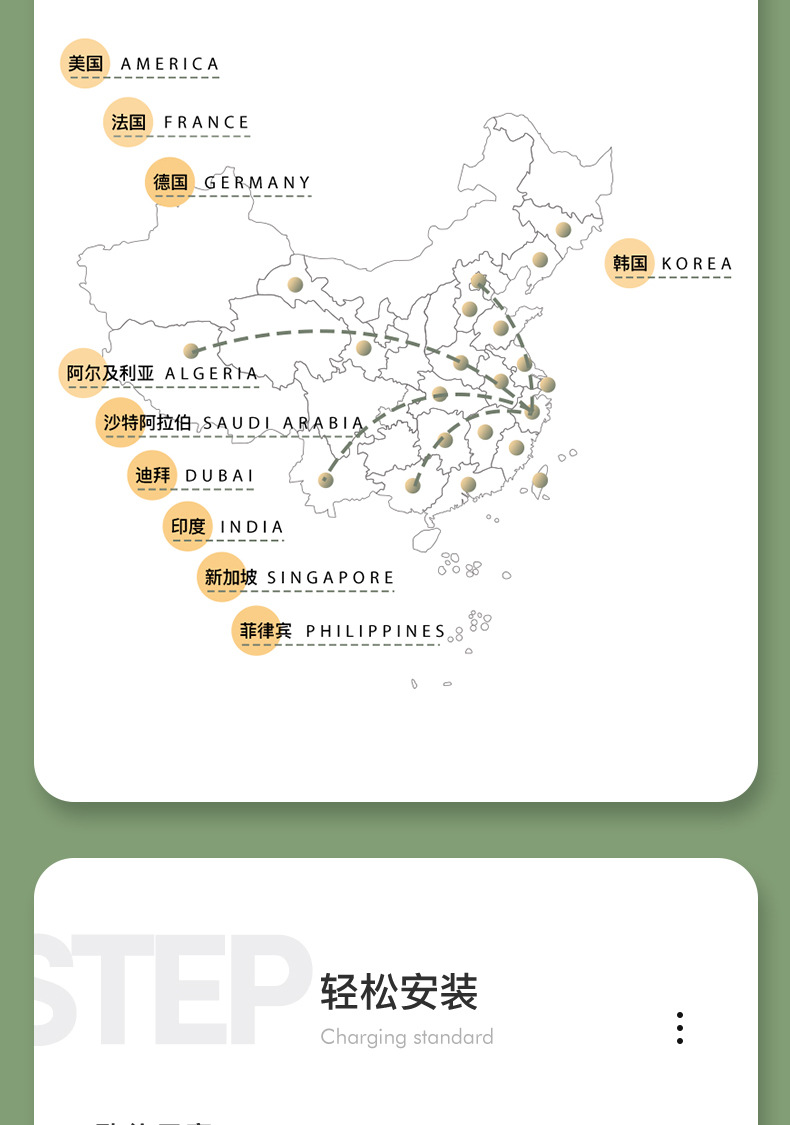Select the 法国 France country badge
This screenshot has height=1125, width=790.
tap(128, 123)
